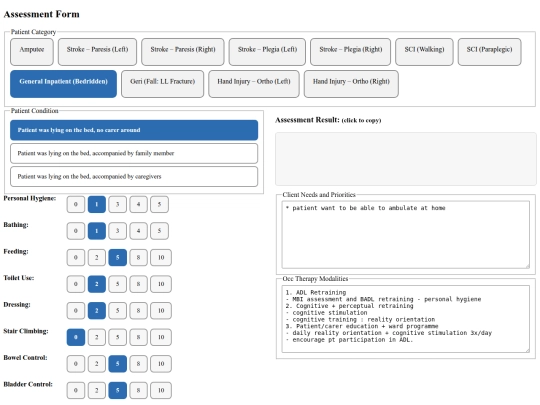The image size is (540, 405).
Task: Set Dressing score to 2
Action: click(97, 311)
